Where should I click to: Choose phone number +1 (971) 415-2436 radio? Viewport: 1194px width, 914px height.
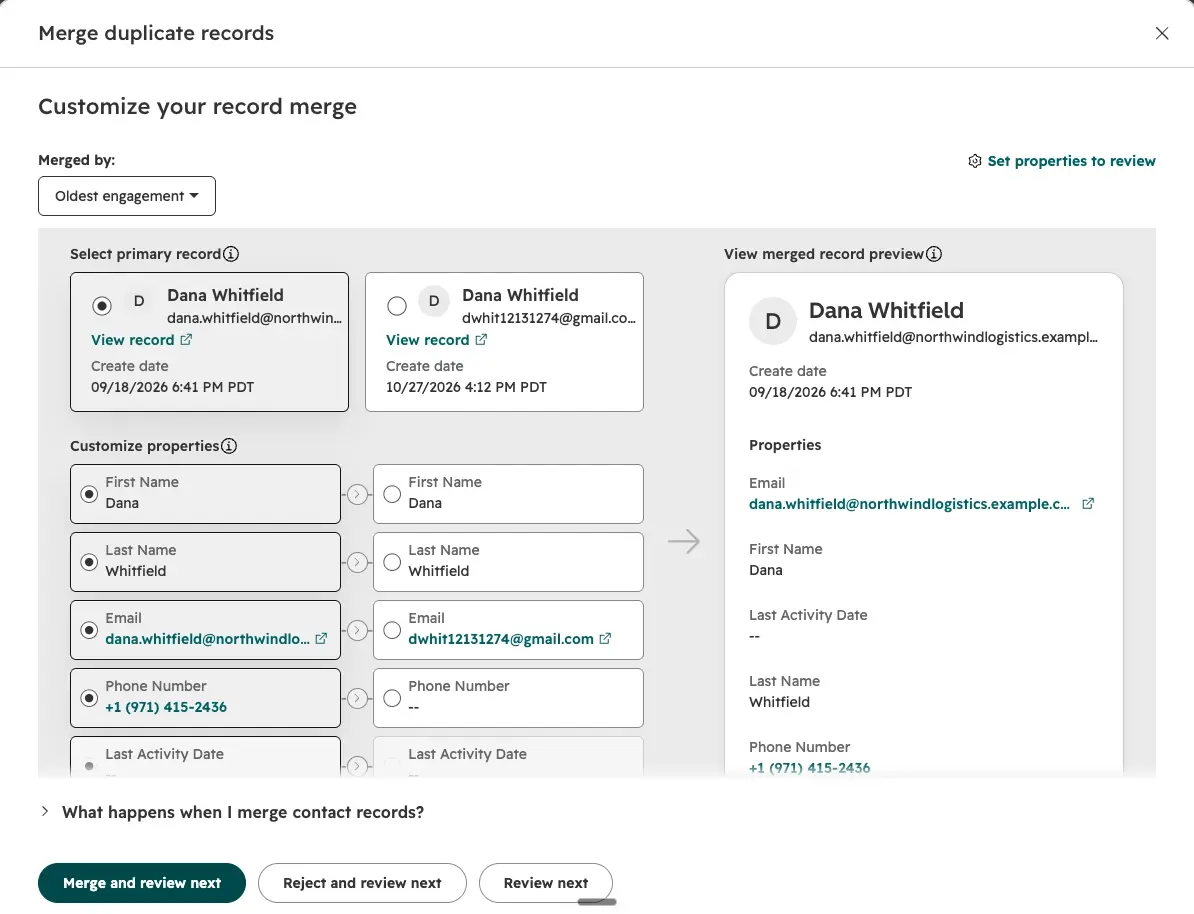click(89, 698)
